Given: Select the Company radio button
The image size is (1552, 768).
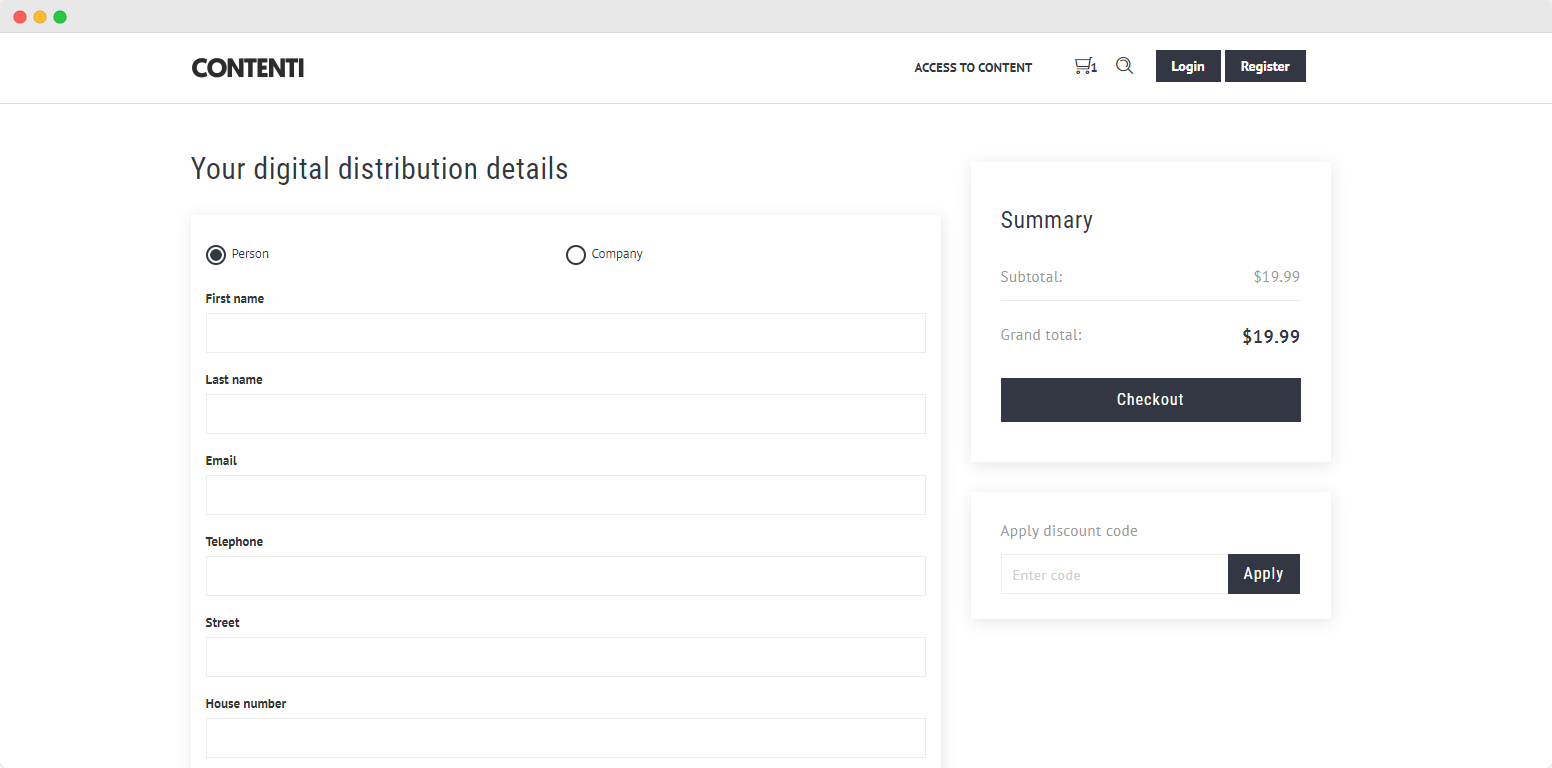Looking at the screenshot, I should tap(576, 255).
